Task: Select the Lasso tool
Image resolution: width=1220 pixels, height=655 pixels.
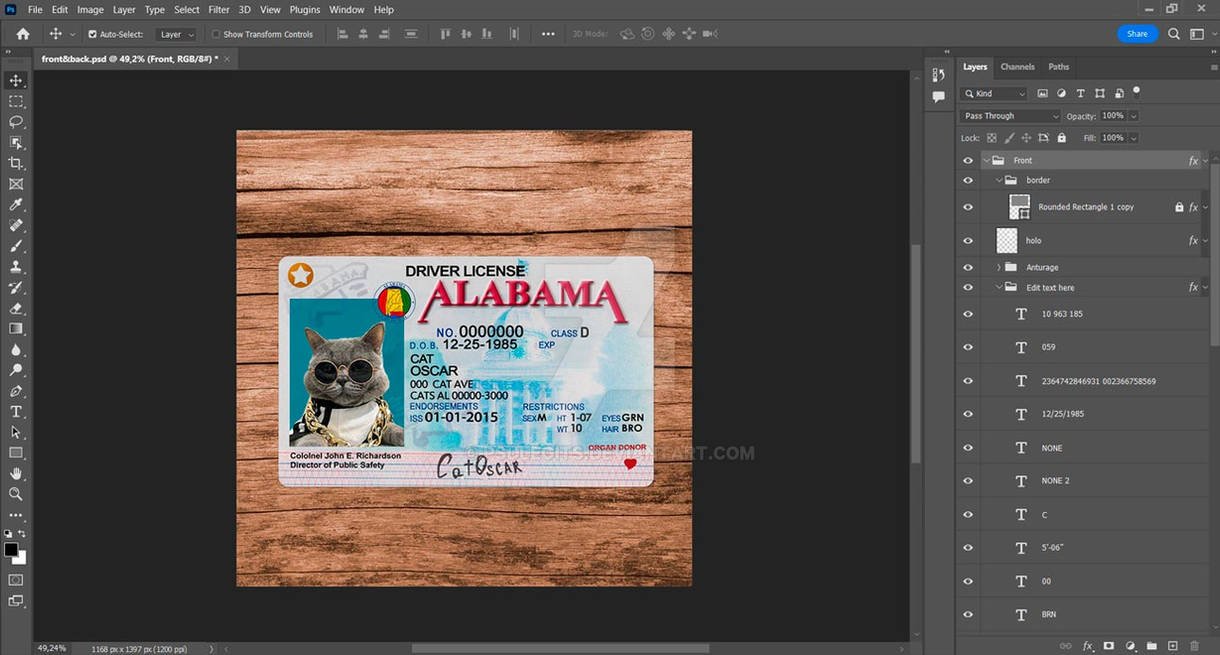Action: [x=16, y=122]
